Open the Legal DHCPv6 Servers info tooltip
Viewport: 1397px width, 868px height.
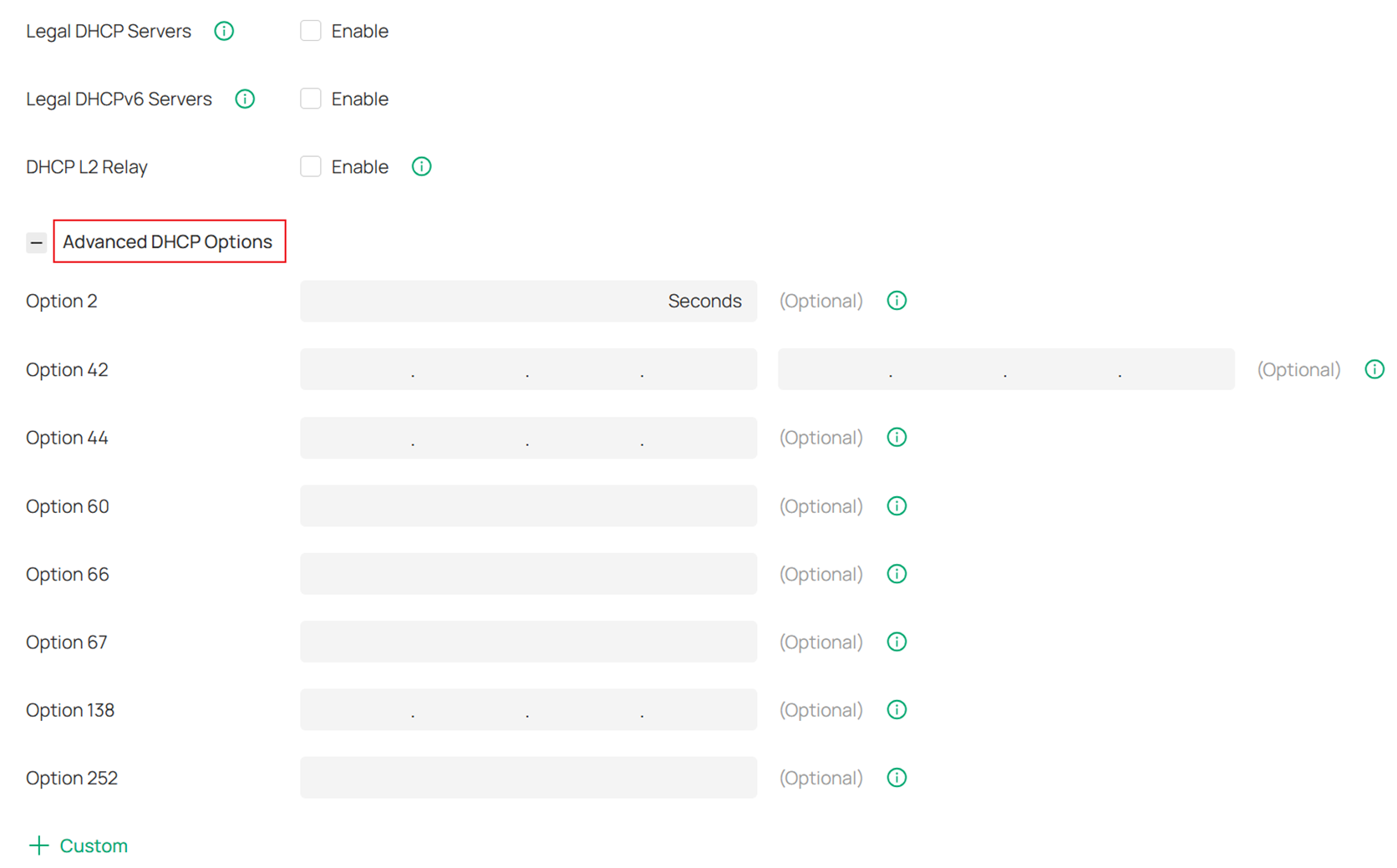[245, 99]
